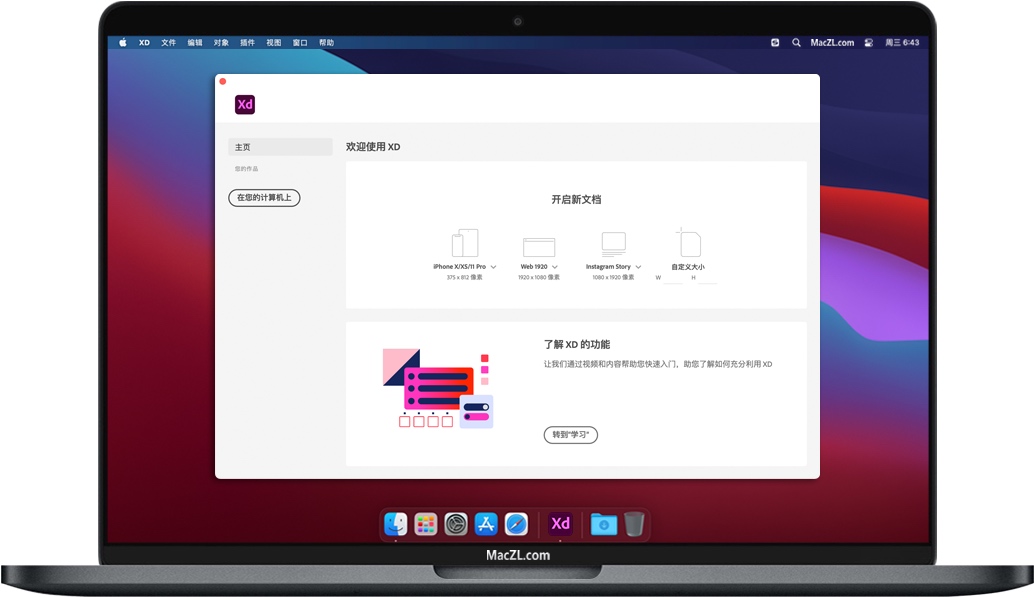Open the 文件 menu
Screen dimensions: 1034x597
pyautogui.click(x=169, y=43)
